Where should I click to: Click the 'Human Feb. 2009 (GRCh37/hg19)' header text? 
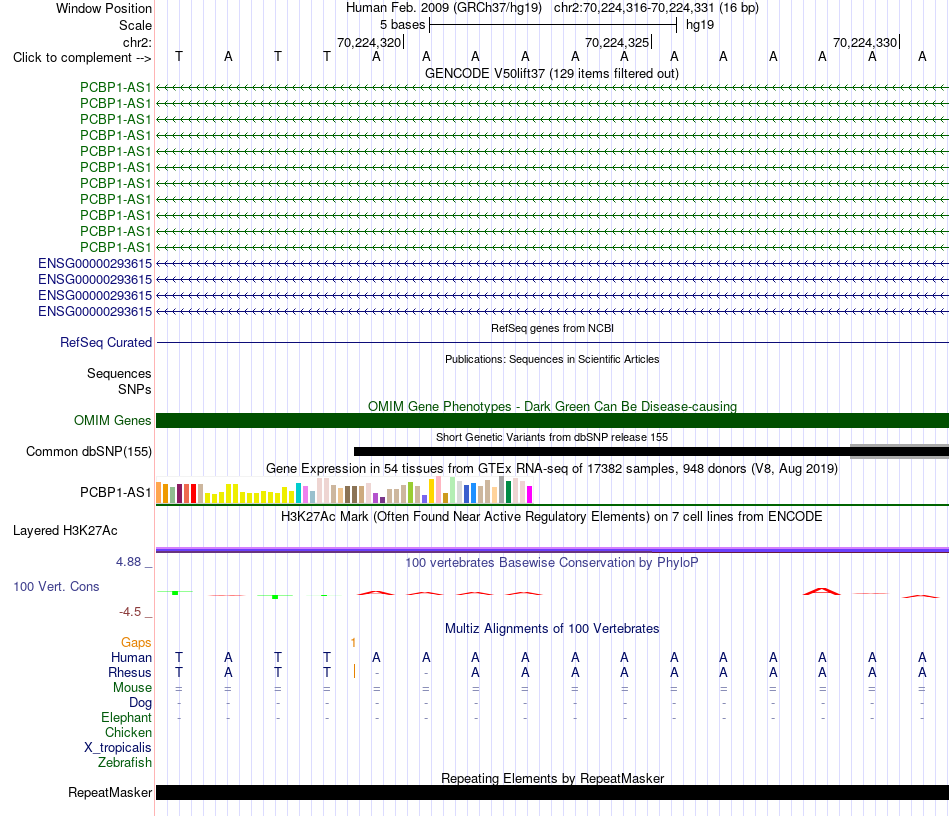click(443, 8)
